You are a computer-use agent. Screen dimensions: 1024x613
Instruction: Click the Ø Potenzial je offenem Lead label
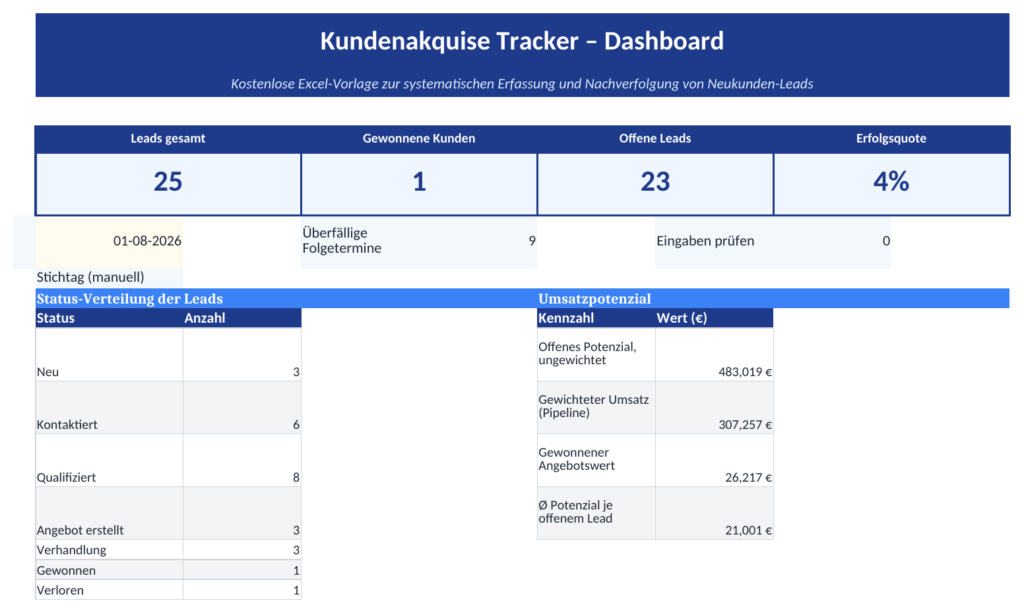point(575,512)
